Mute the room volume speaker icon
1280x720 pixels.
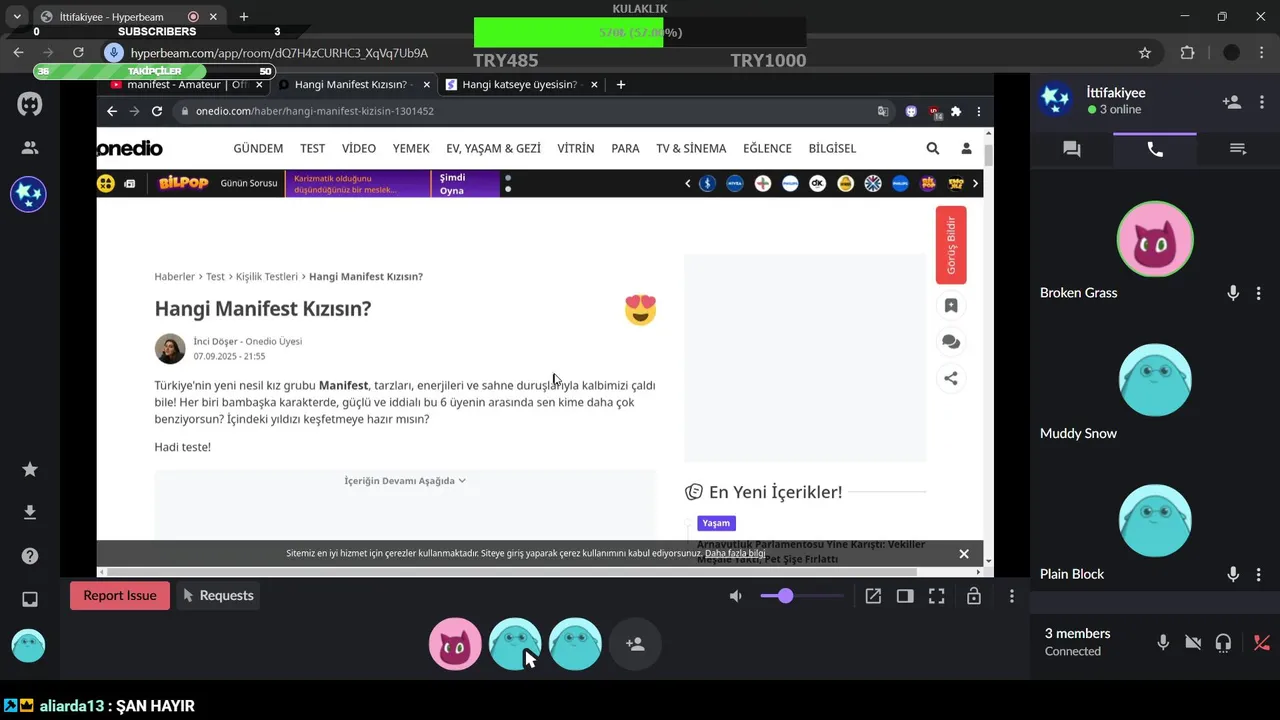click(x=736, y=596)
